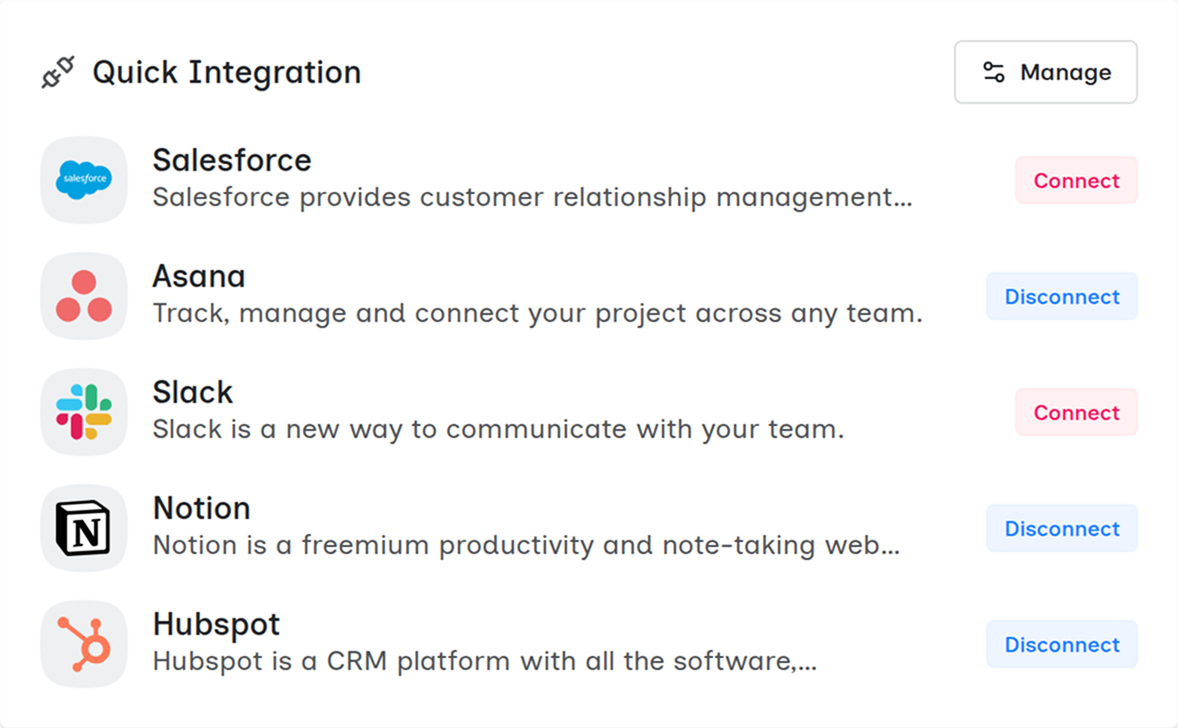Click the Slack integration name
The height and width of the screenshot is (728, 1178).
click(x=192, y=392)
